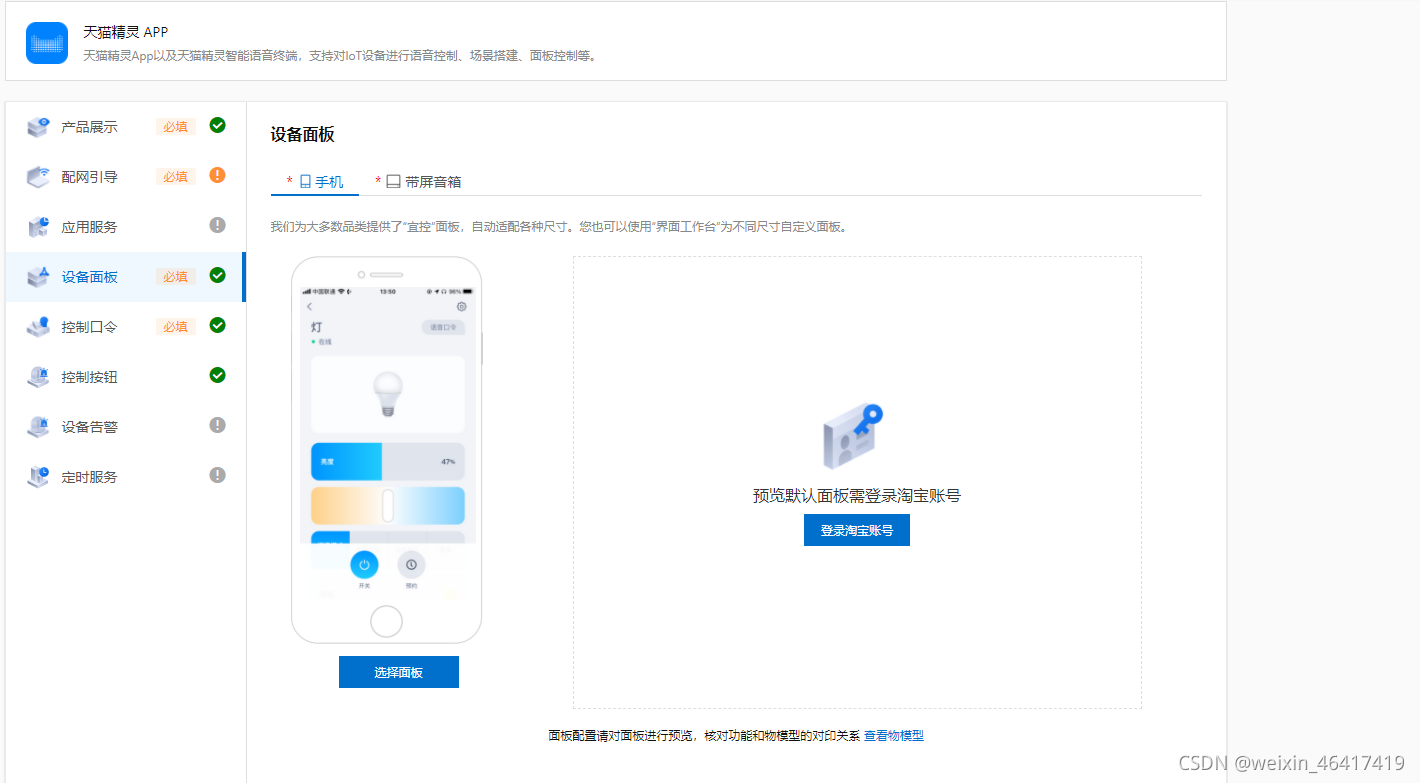This screenshot has height=783, width=1420.
Task: Click the color temperature slider in phone preview
Action: point(388,506)
